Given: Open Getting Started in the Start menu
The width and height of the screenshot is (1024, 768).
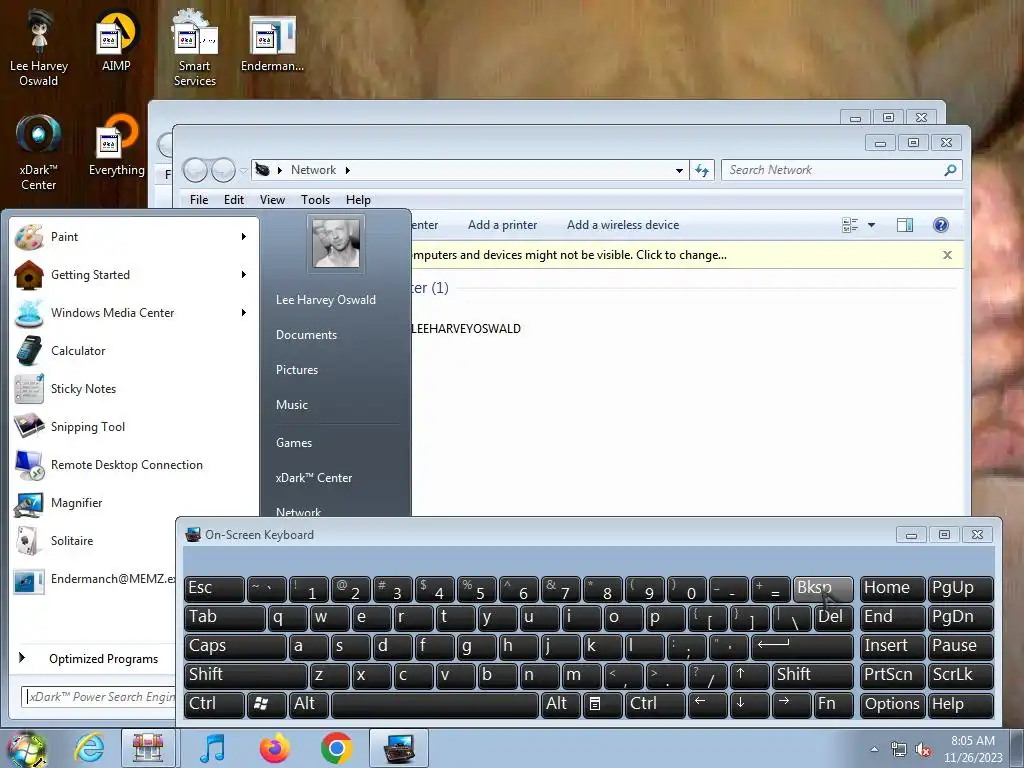Looking at the screenshot, I should [x=131, y=275].
